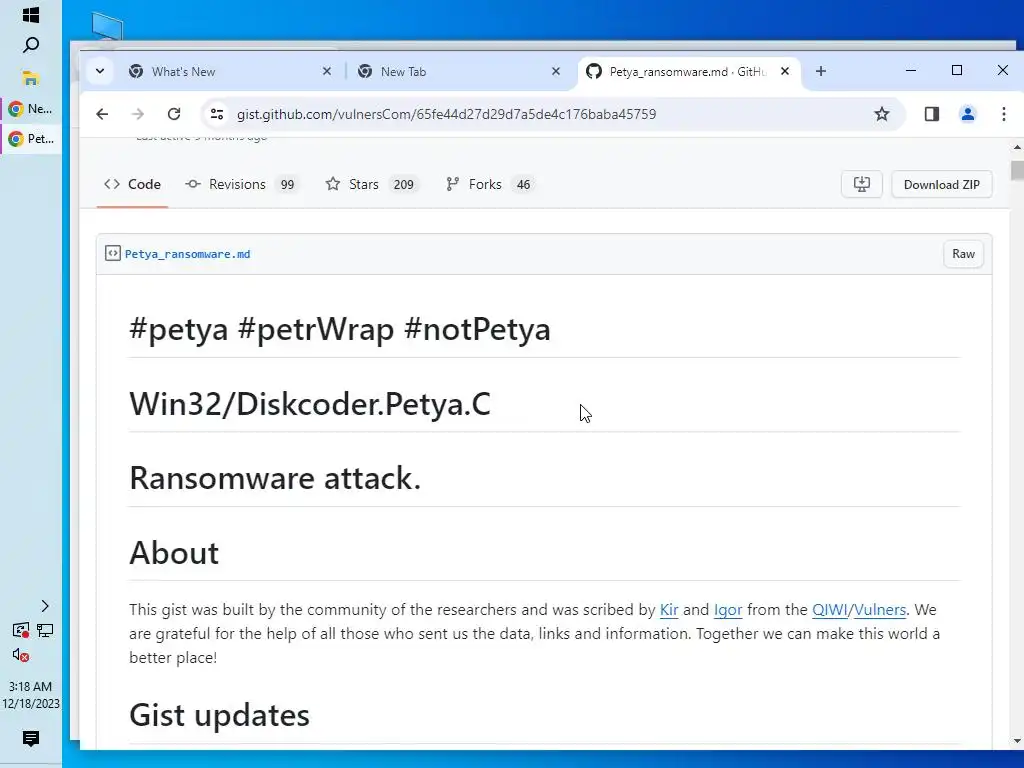Click the gist.github.com address bar URL

tap(446, 114)
